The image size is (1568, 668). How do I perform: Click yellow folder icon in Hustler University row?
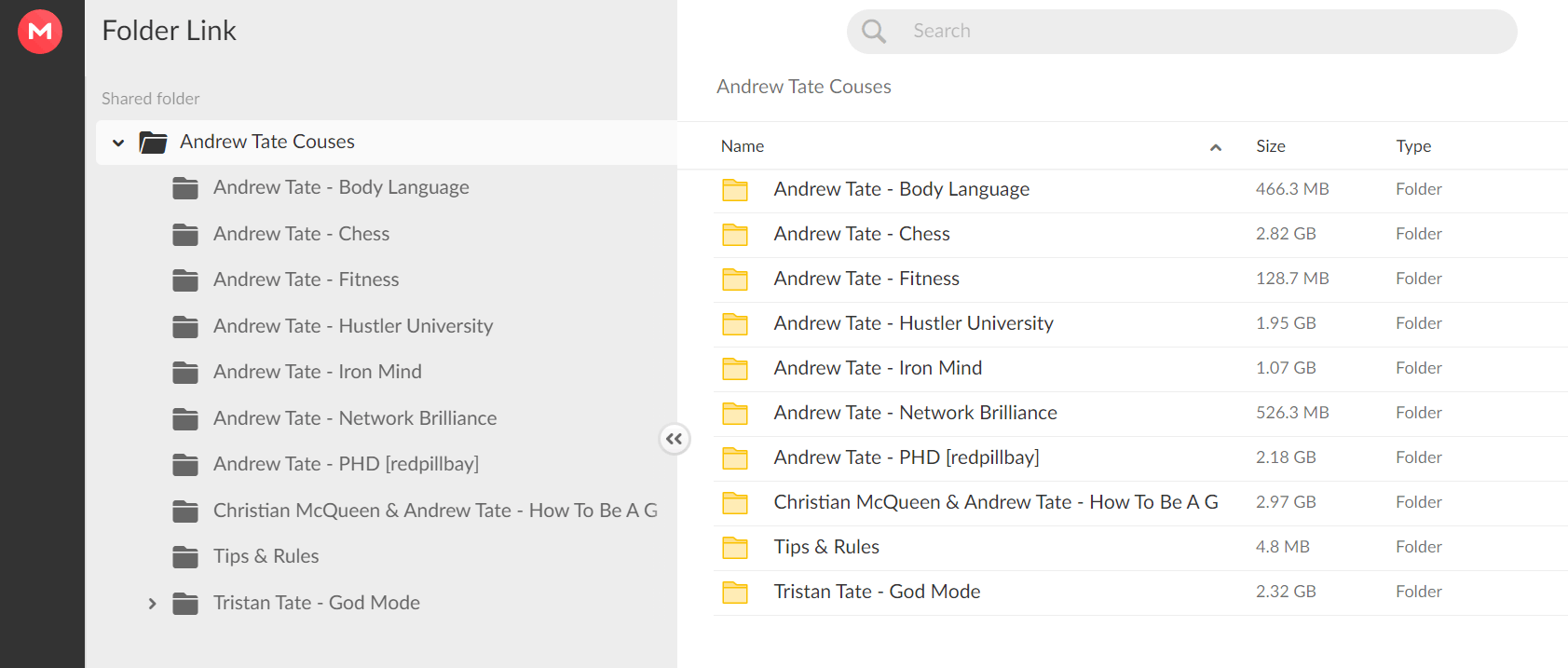735,324
